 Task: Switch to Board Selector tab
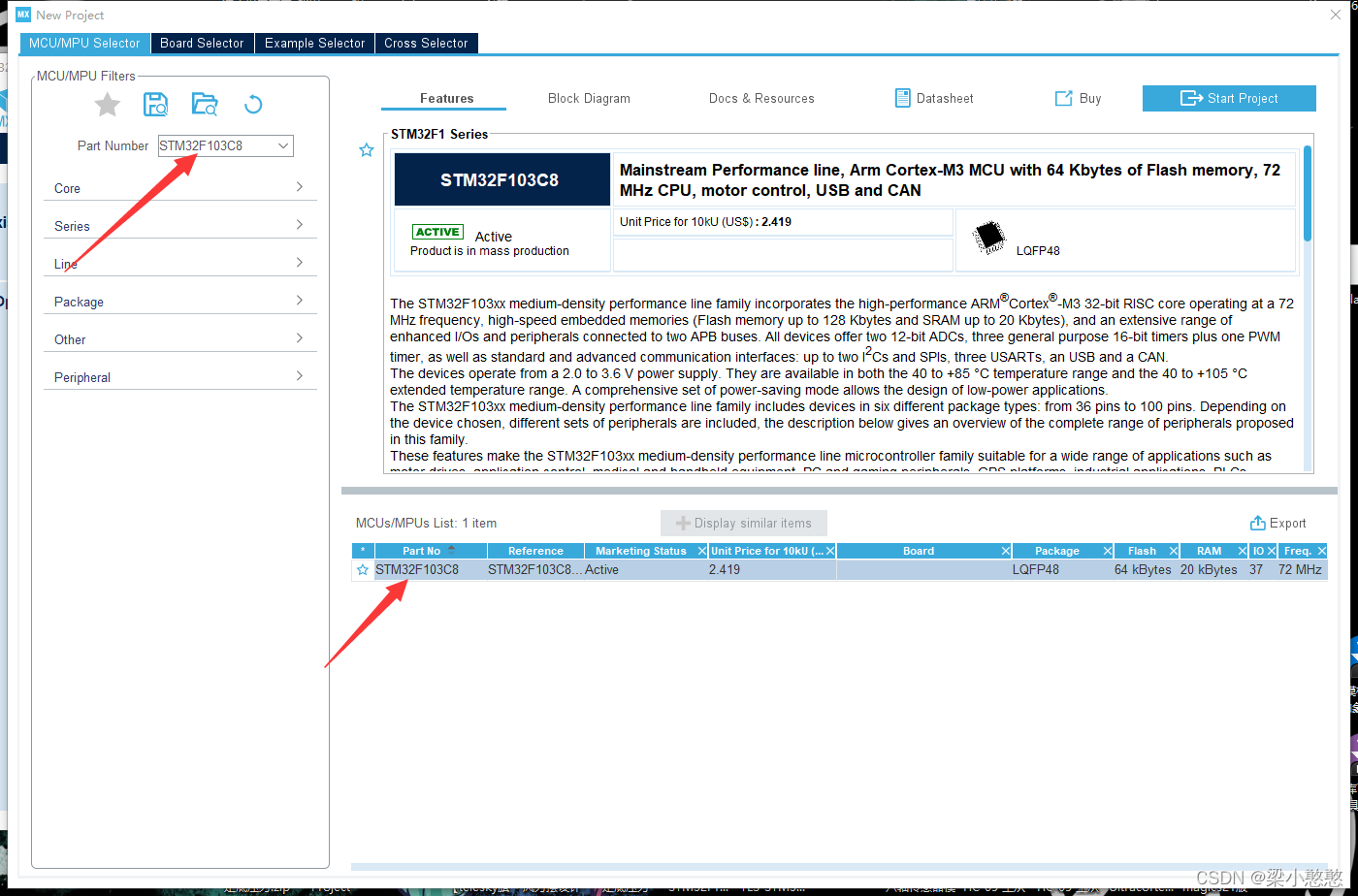[202, 43]
